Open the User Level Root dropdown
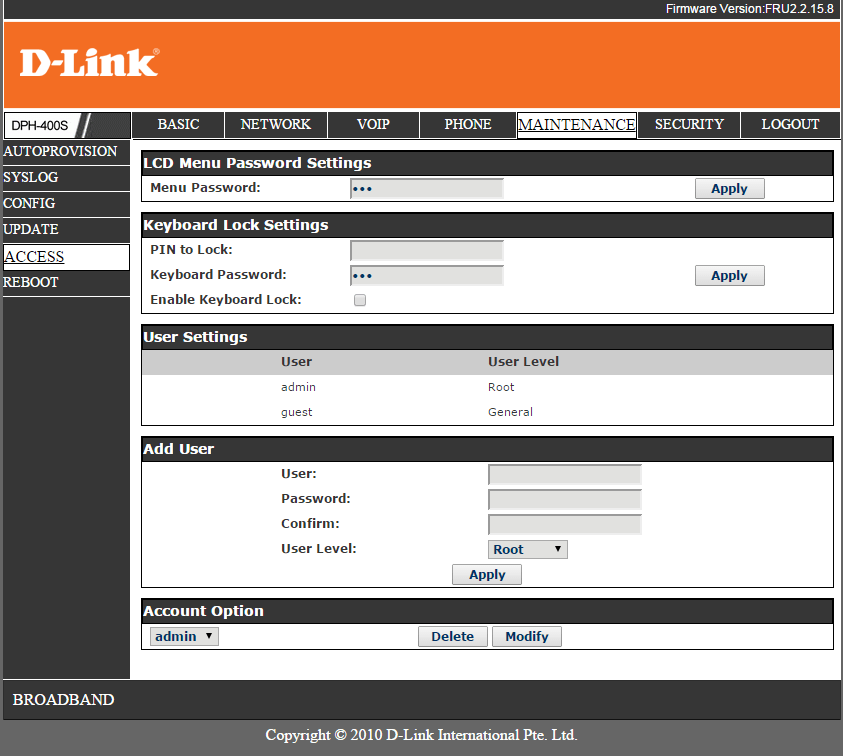843x756 pixels. tap(527, 550)
